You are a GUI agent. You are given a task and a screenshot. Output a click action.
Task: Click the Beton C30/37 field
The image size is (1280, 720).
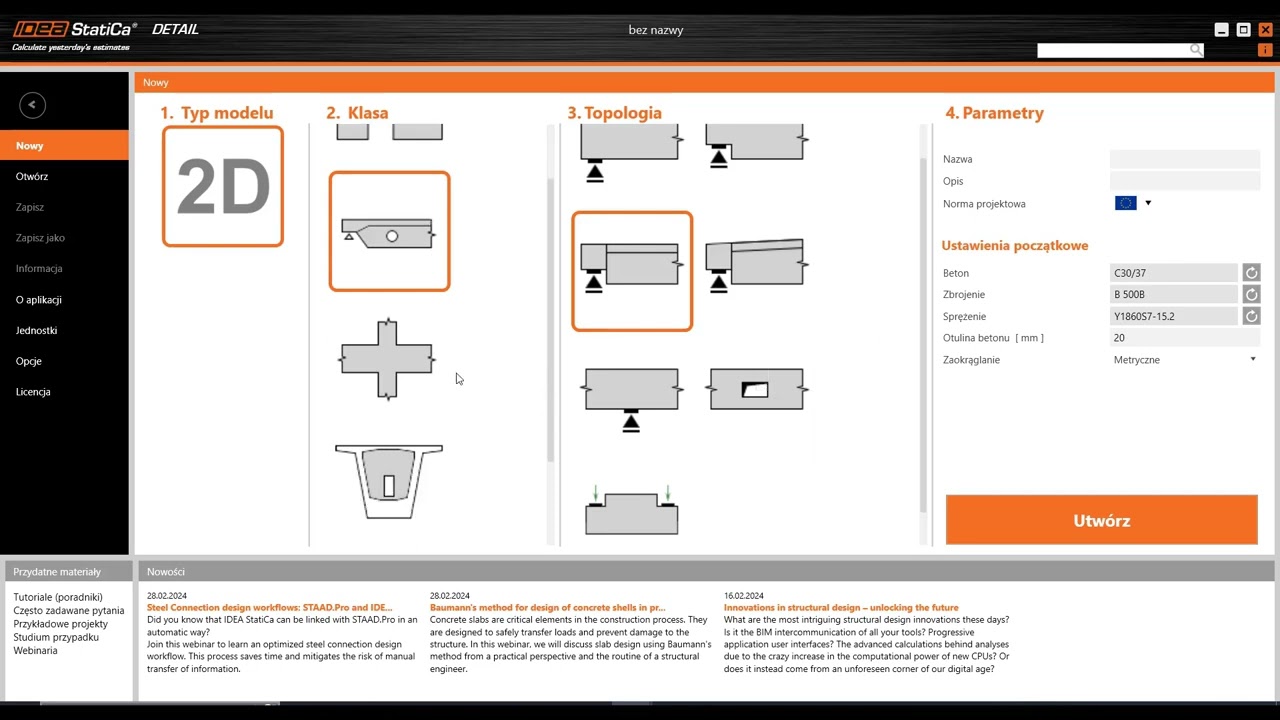(x=1174, y=273)
